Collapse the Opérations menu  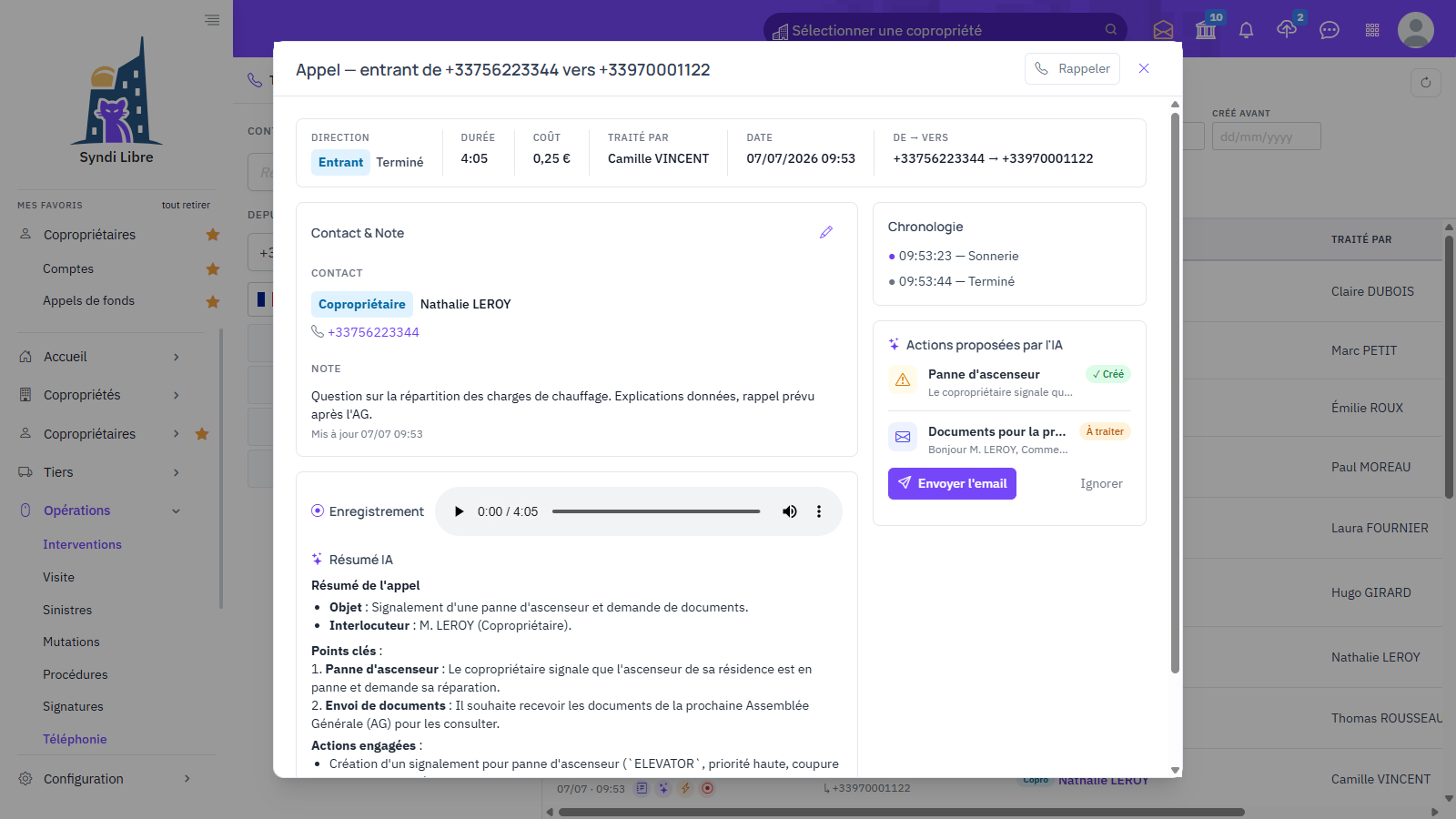coord(100,511)
